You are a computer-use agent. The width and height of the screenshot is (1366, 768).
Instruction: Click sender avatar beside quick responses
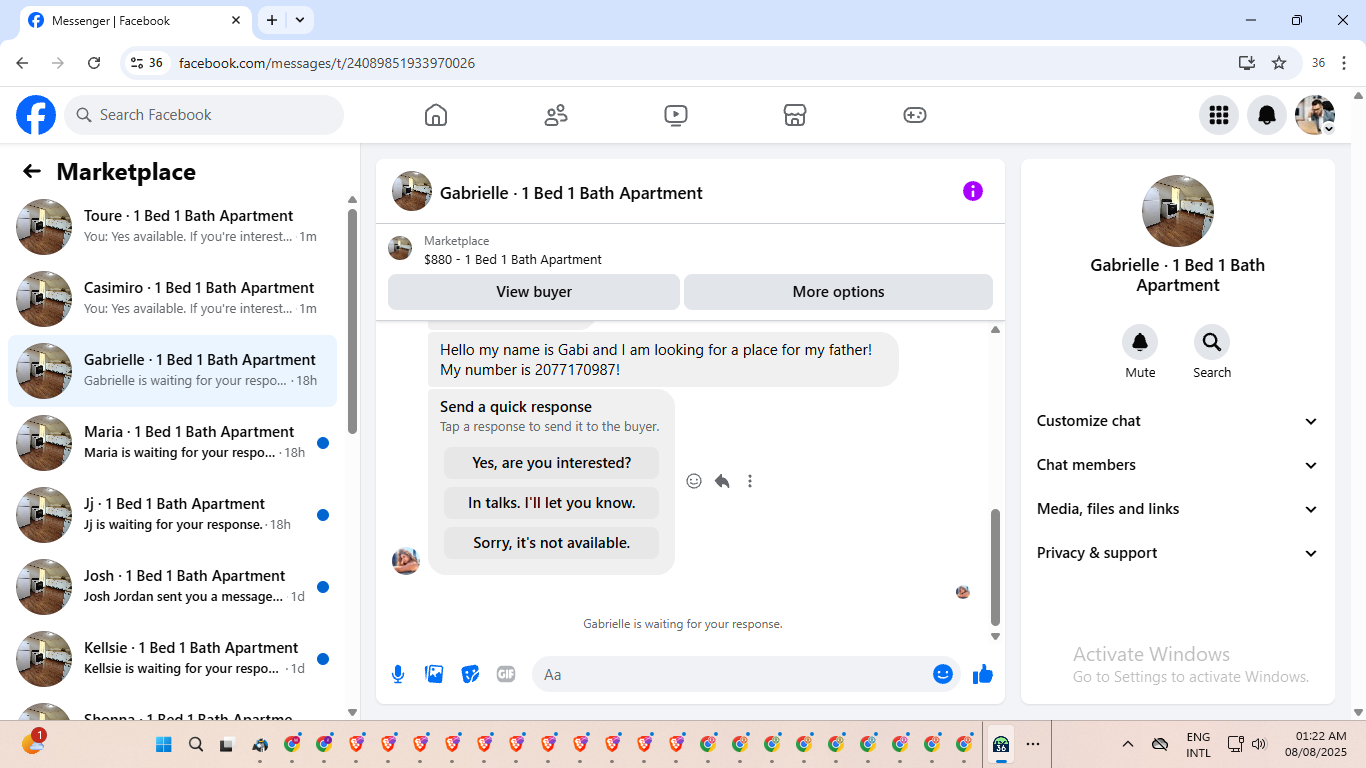406,560
